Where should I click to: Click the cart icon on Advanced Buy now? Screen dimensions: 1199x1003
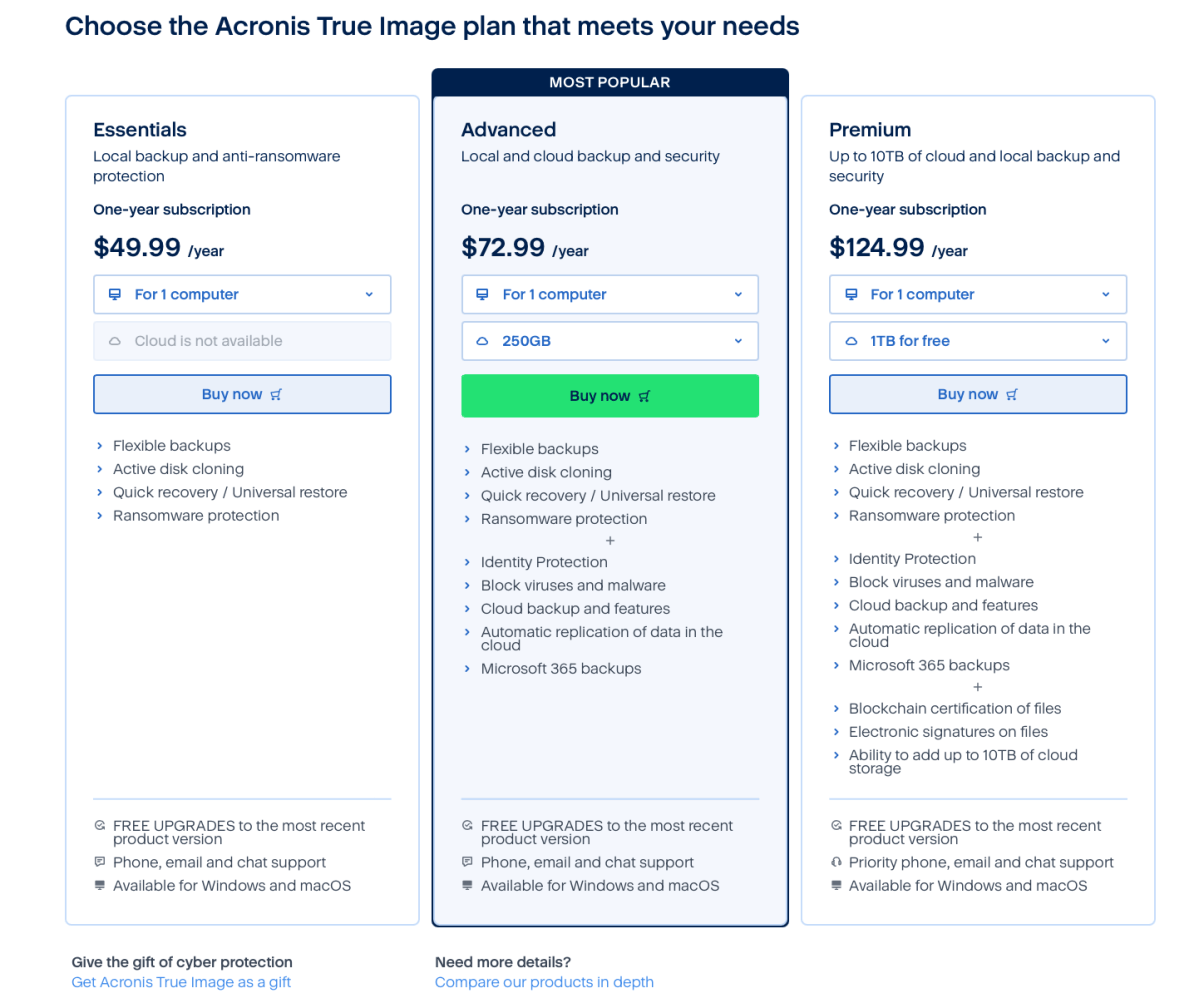coord(645,396)
